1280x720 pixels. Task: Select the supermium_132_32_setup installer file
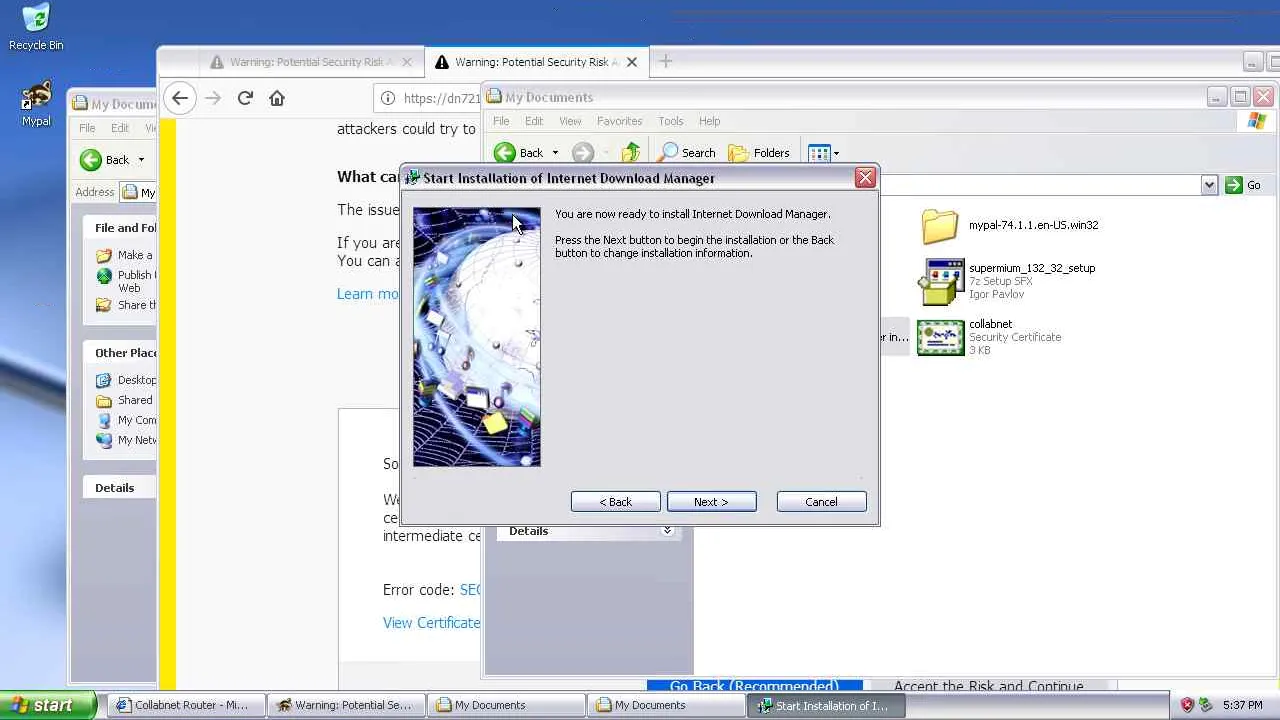pyautogui.click(x=1007, y=281)
